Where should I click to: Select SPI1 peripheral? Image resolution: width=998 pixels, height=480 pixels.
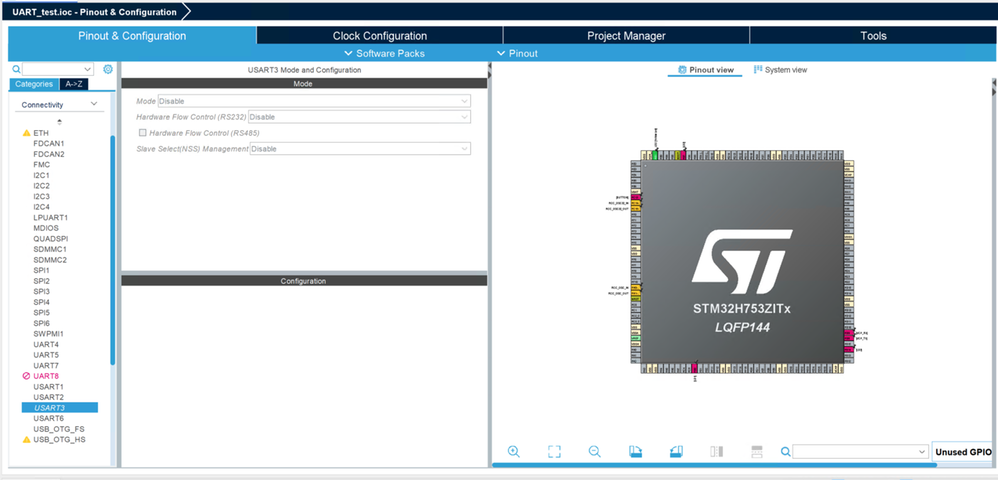[x=41, y=271]
